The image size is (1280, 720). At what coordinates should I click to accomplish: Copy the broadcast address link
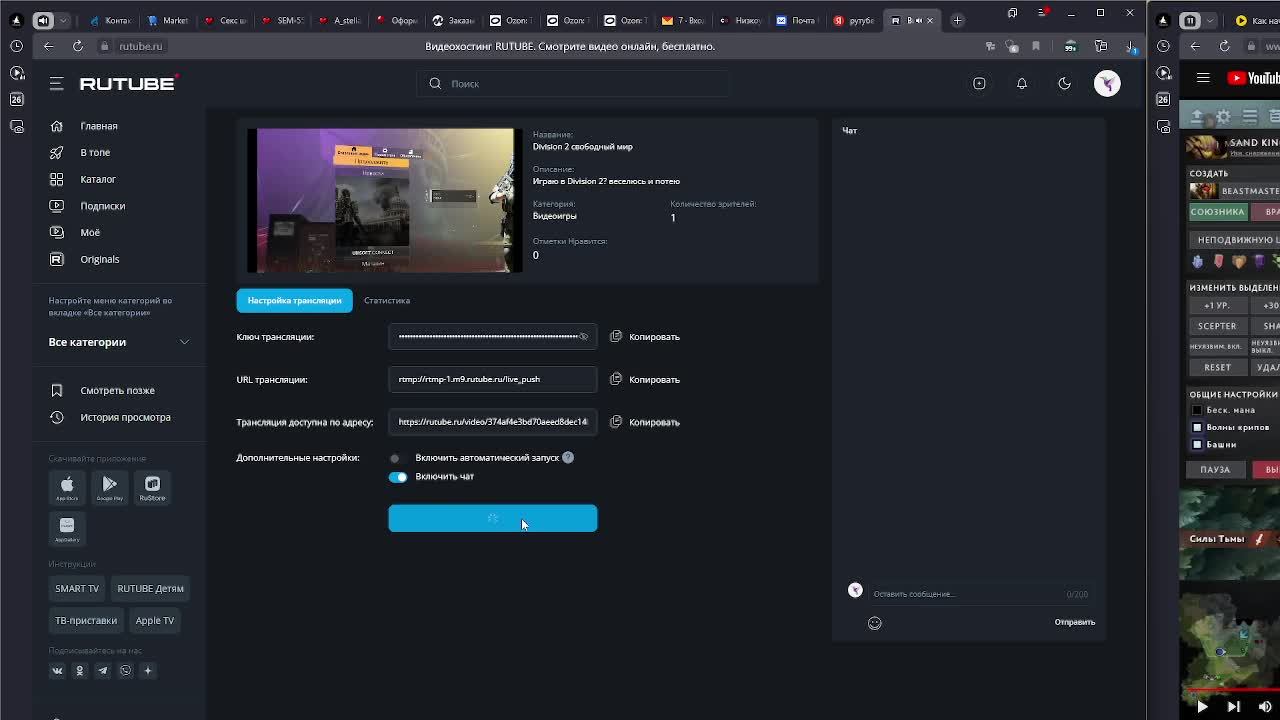click(645, 422)
